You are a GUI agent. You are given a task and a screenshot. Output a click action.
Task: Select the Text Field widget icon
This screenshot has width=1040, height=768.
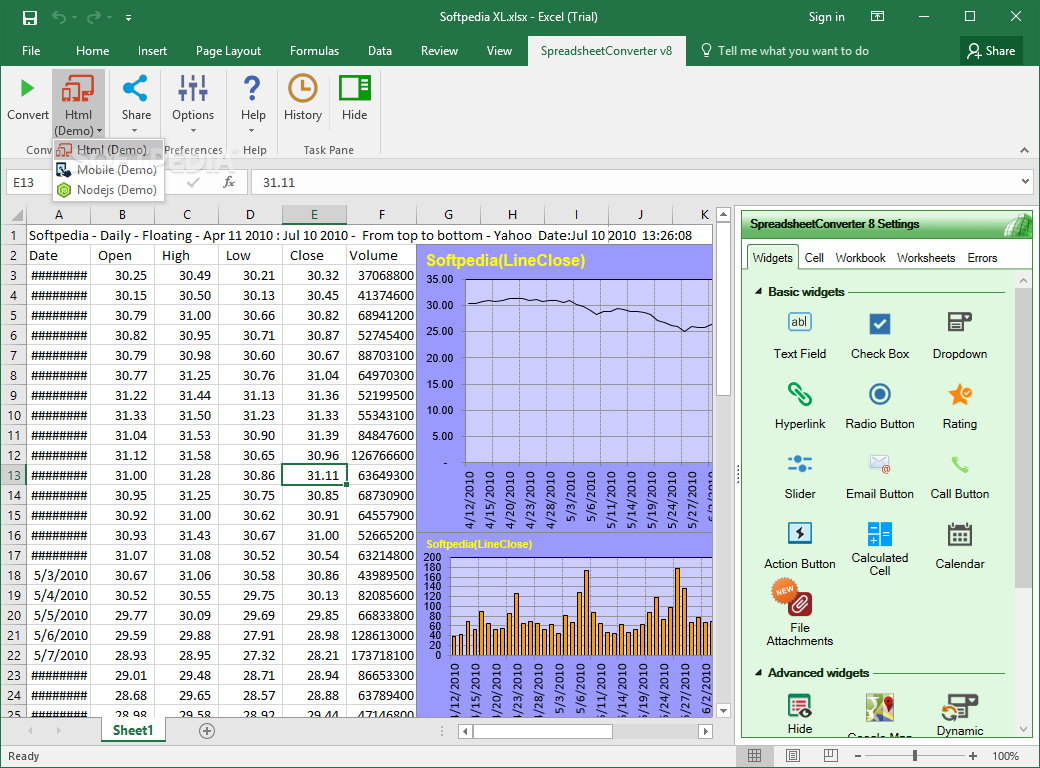[x=799, y=323]
